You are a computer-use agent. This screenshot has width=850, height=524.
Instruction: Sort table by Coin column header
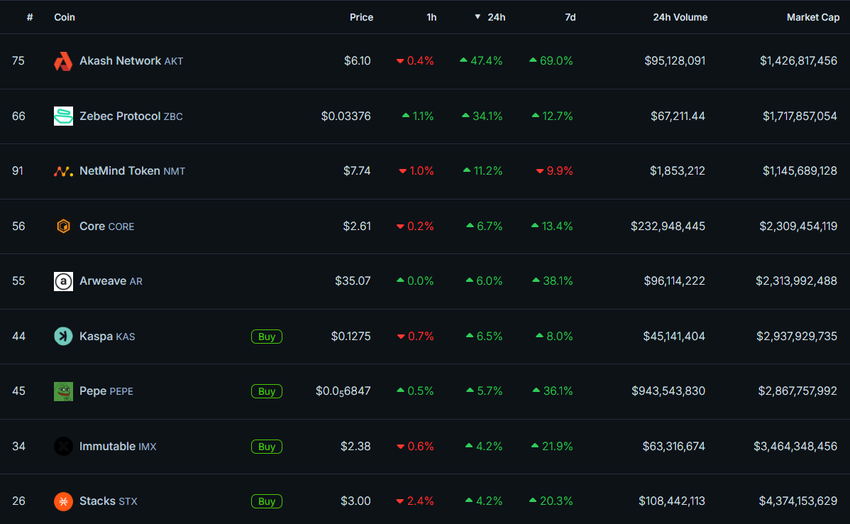65,17
